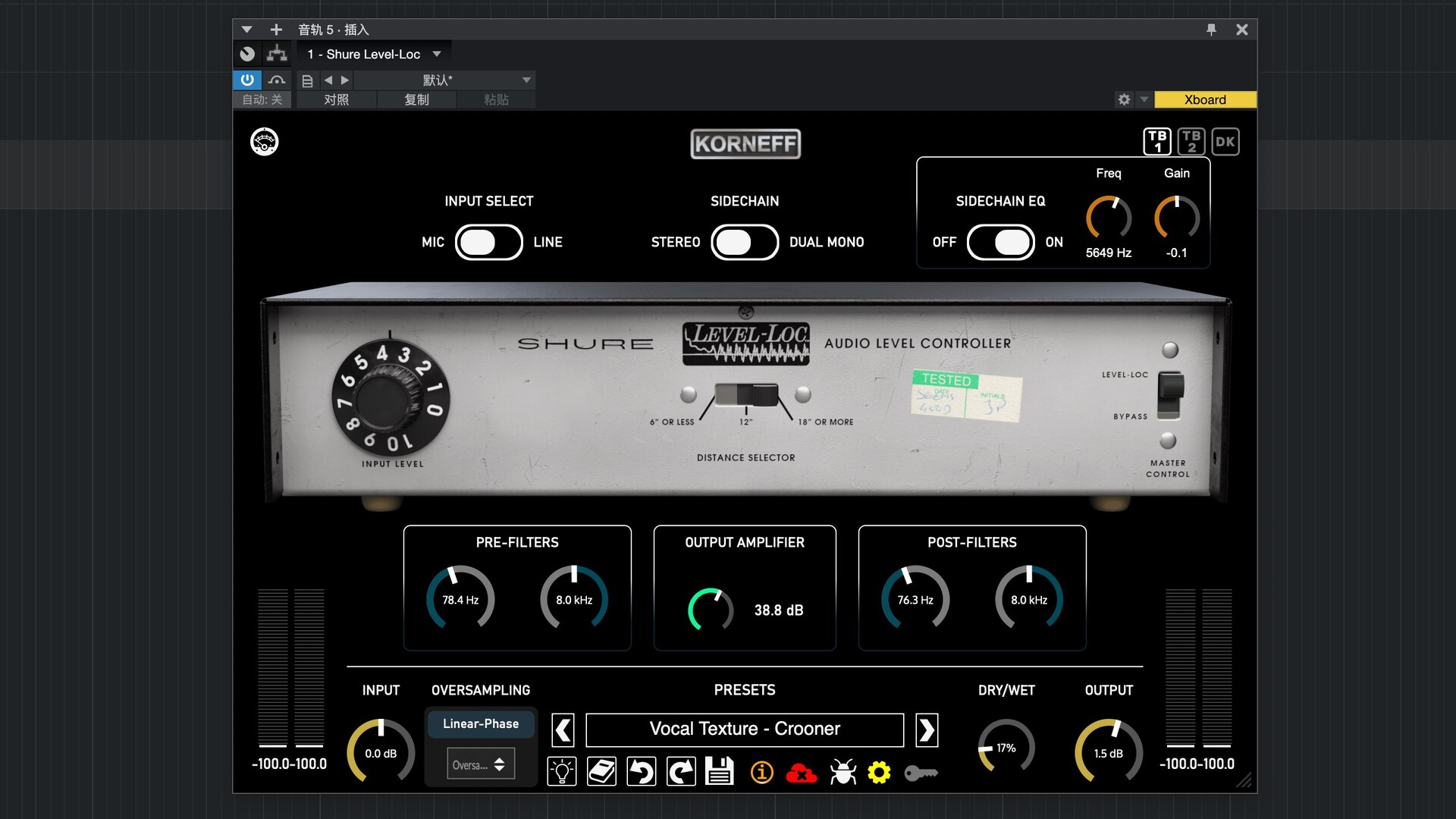Open the 默认* preset dropdown
This screenshot has width=1456, height=819.
(527, 80)
